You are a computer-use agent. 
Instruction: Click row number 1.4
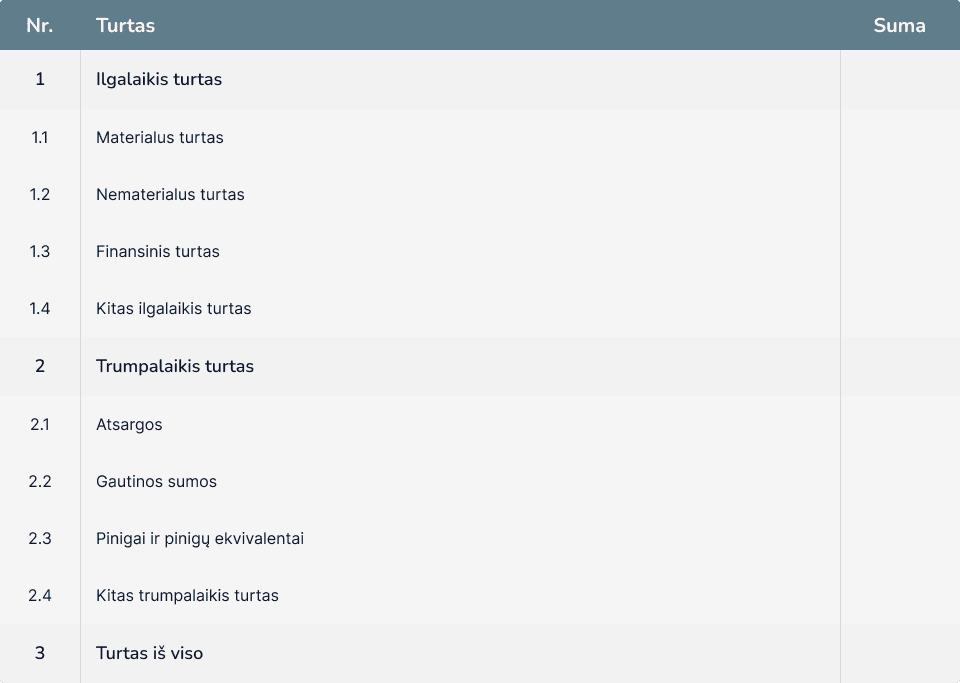click(40, 308)
